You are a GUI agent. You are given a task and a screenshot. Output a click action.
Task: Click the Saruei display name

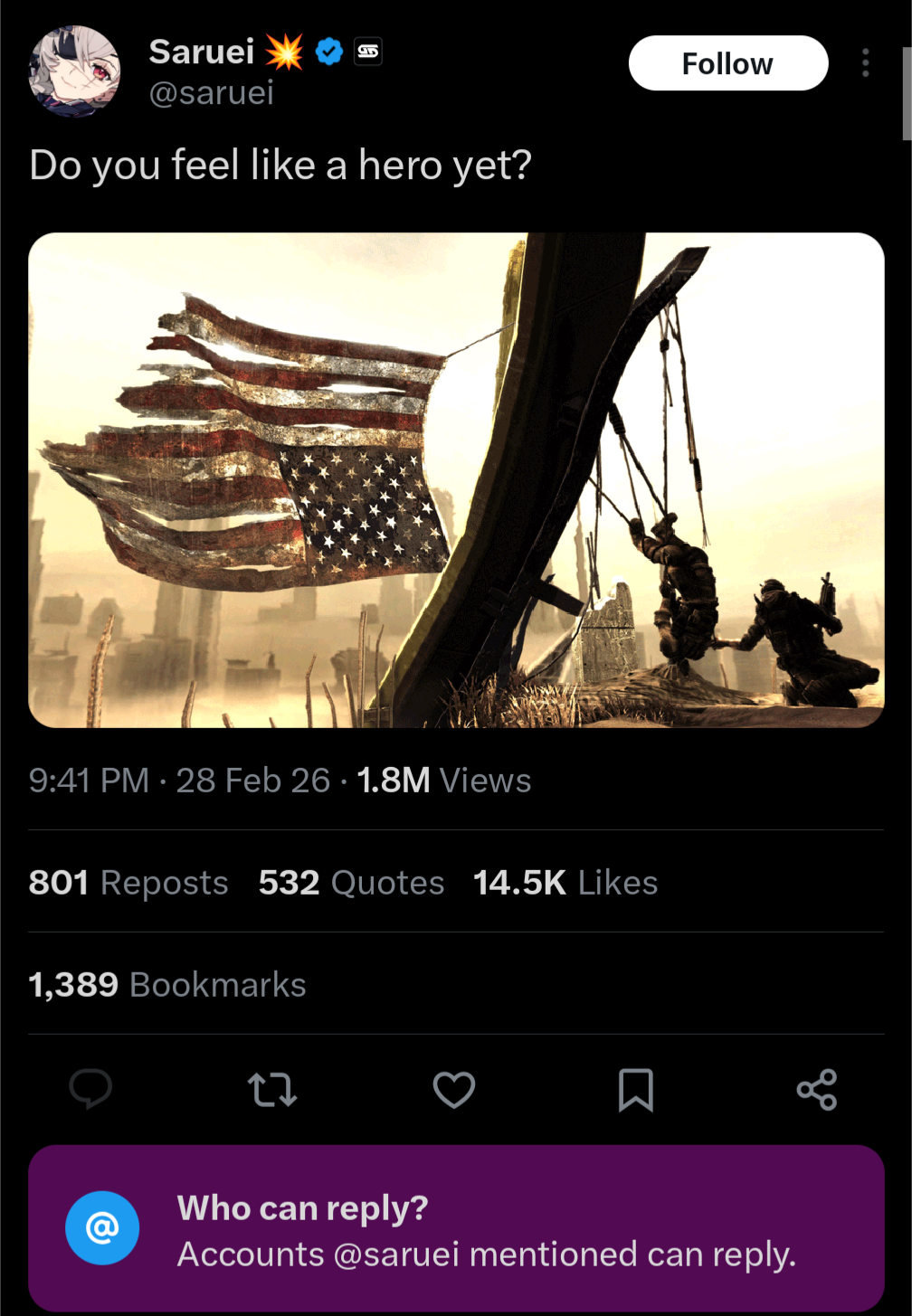(x=201, y=52)
